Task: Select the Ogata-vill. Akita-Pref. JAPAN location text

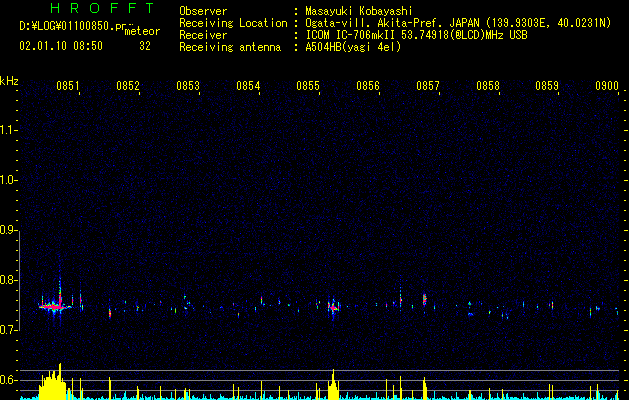Action: coord(392,23)
